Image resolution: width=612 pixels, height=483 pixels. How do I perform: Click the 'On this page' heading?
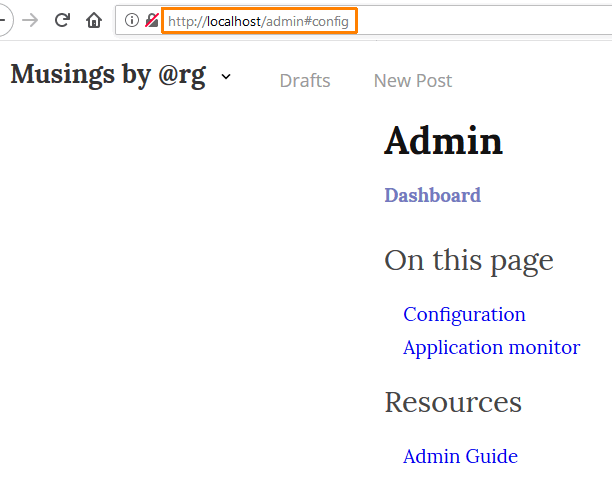[468, 260]
